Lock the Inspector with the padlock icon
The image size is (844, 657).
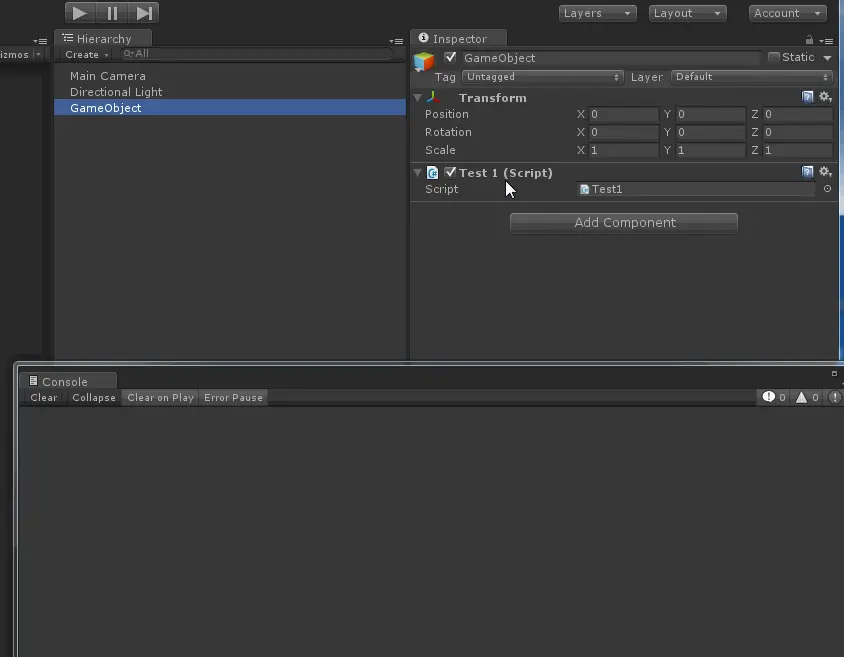pyautogui.click(x=809, y=40)
